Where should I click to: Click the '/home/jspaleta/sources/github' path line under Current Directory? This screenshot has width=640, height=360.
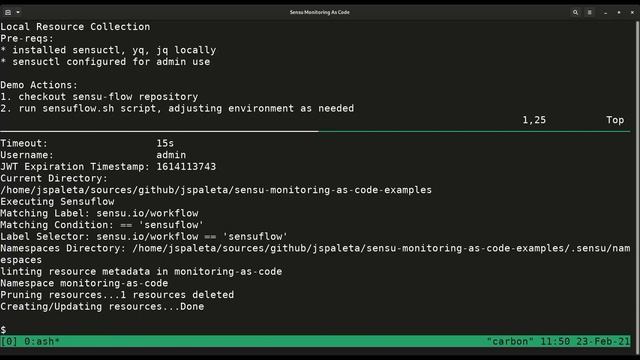click(216, 190)
